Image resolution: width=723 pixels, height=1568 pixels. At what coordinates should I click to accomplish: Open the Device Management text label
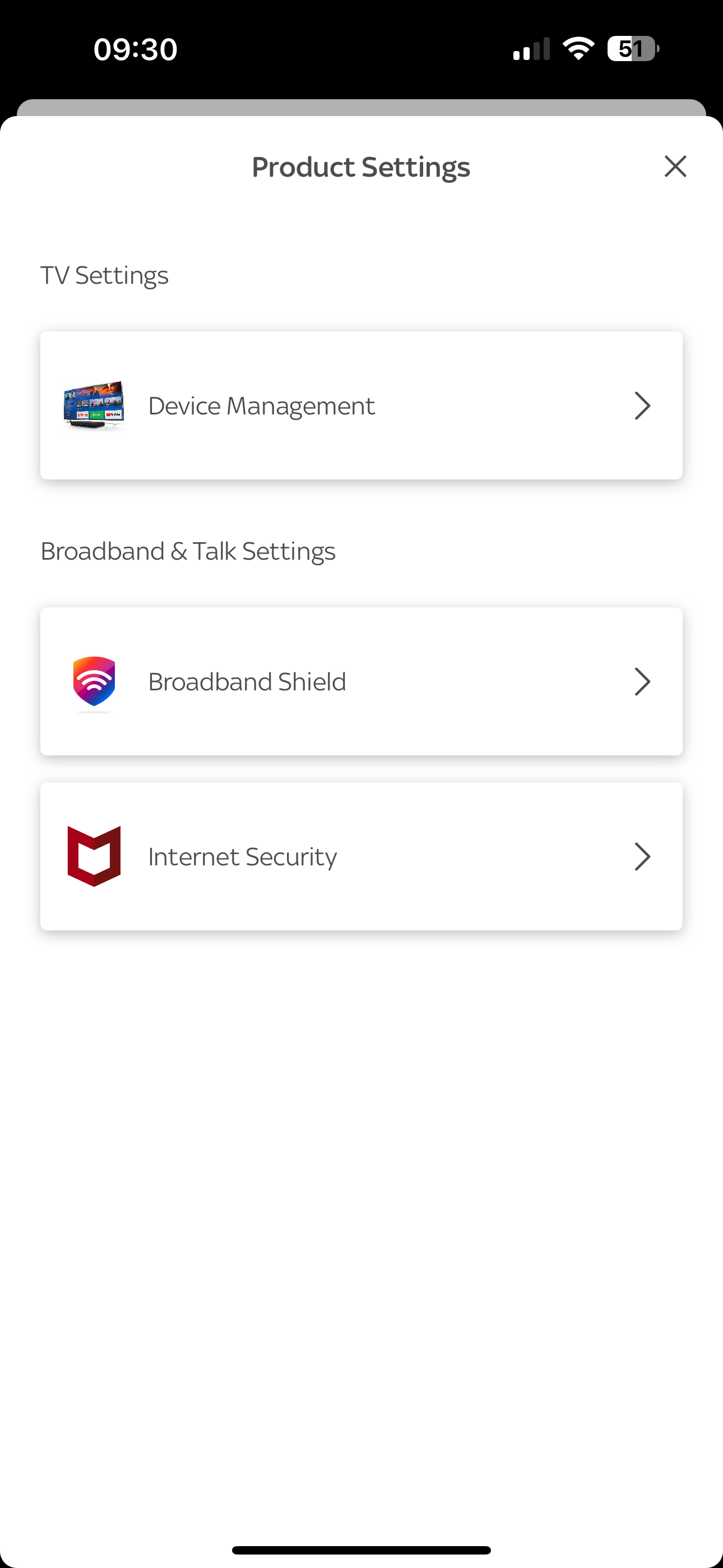261,406
